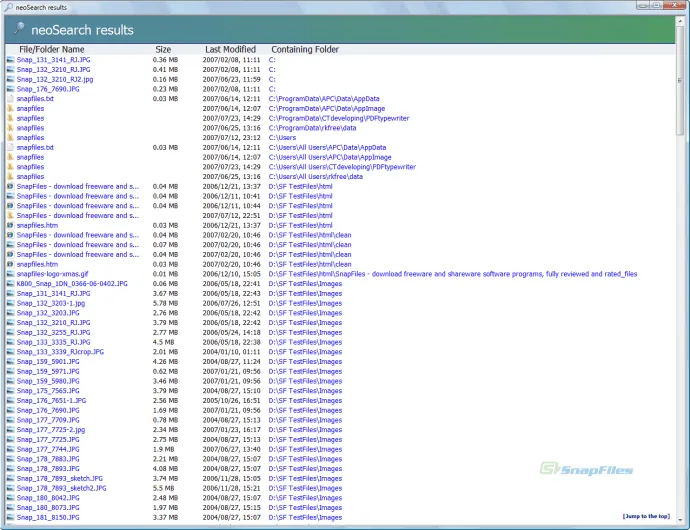Click the vertical scrollbar thumb

click(x=680, y=81)
